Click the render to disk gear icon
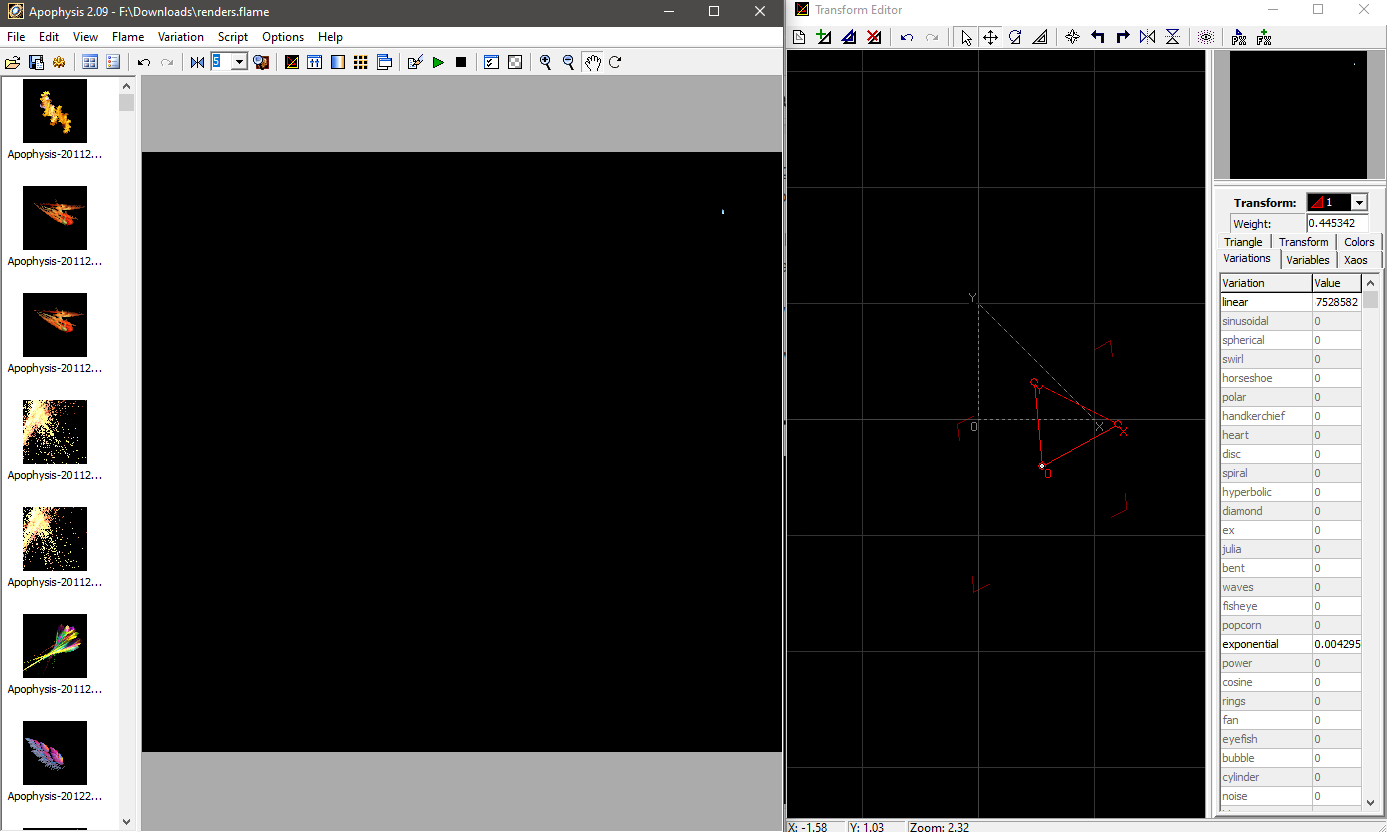This screenshot has width=1387, height=832. (x=59, y=62)
